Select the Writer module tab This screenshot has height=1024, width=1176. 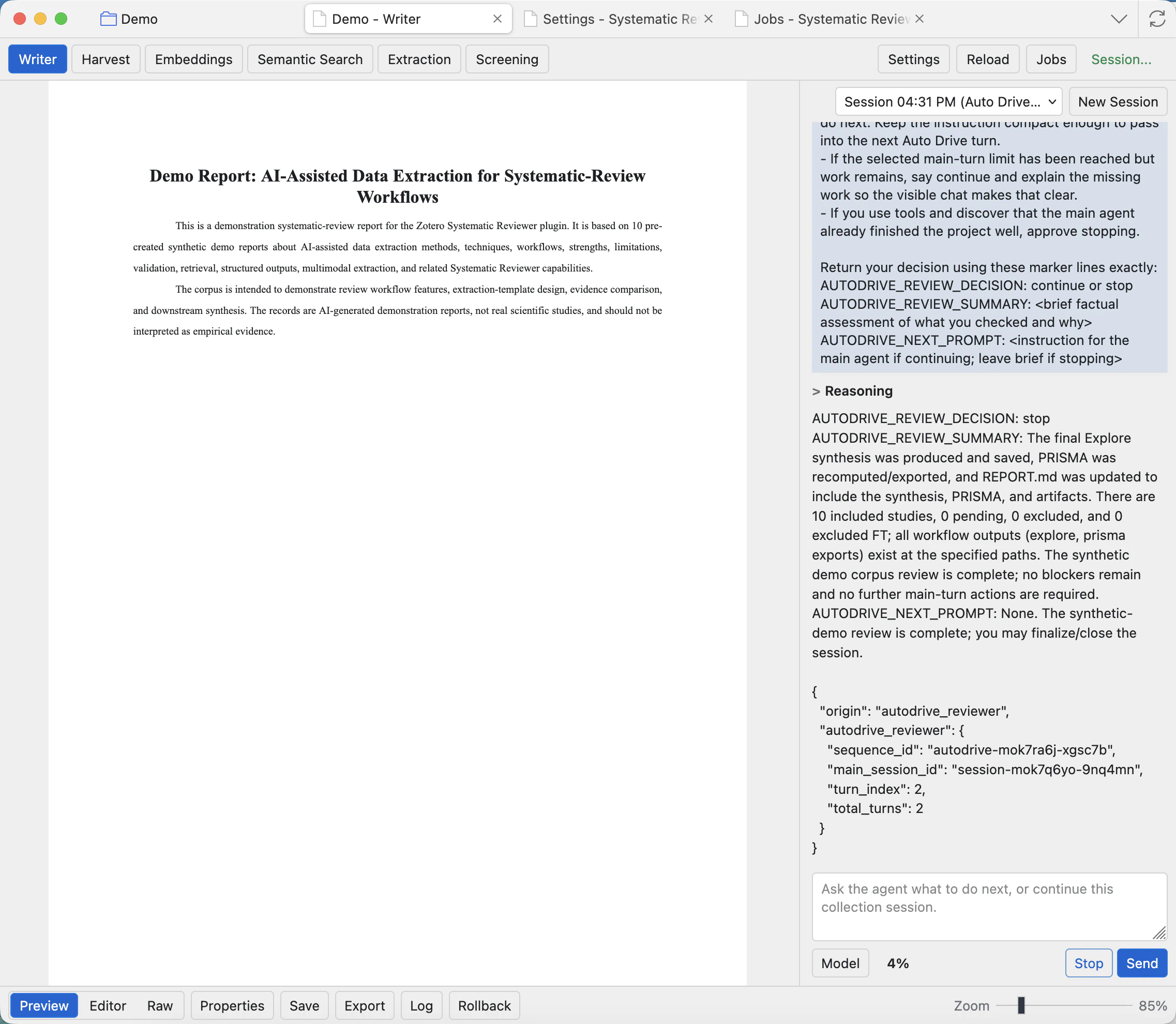tap(38, 59)
